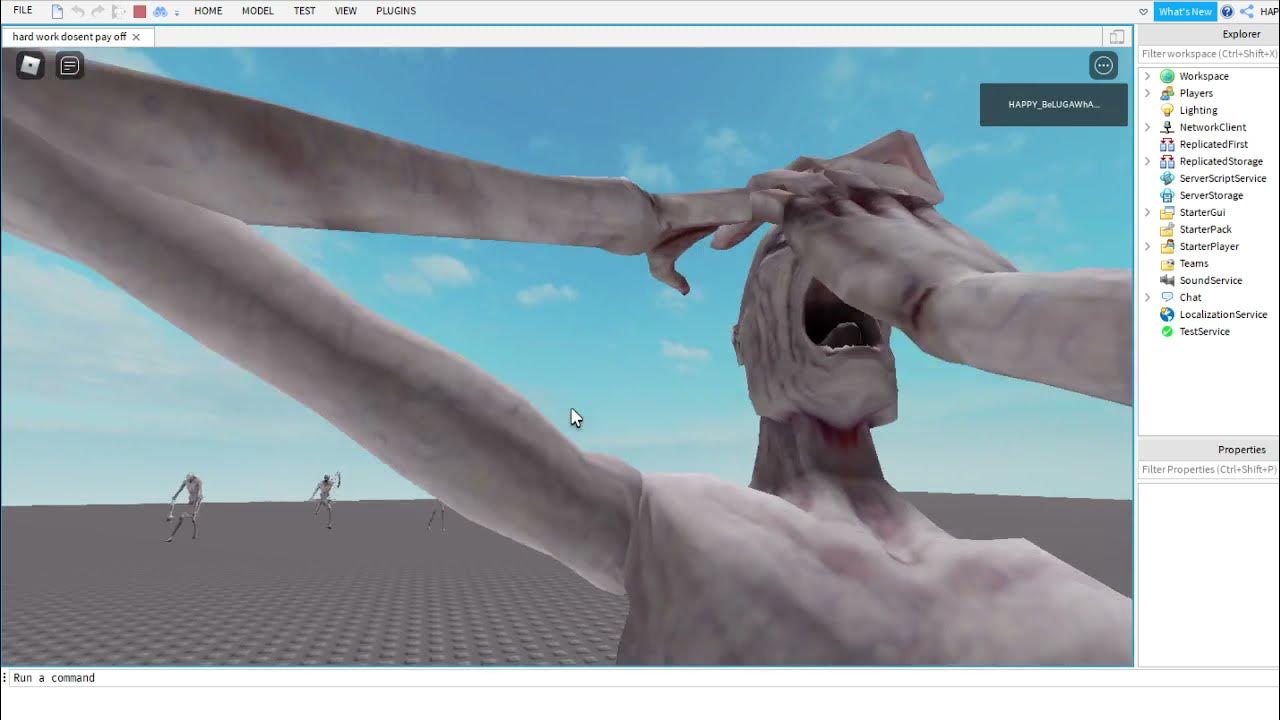Expand the NetworkClient tree node
1280x720 pixels.
point(1148,127)
